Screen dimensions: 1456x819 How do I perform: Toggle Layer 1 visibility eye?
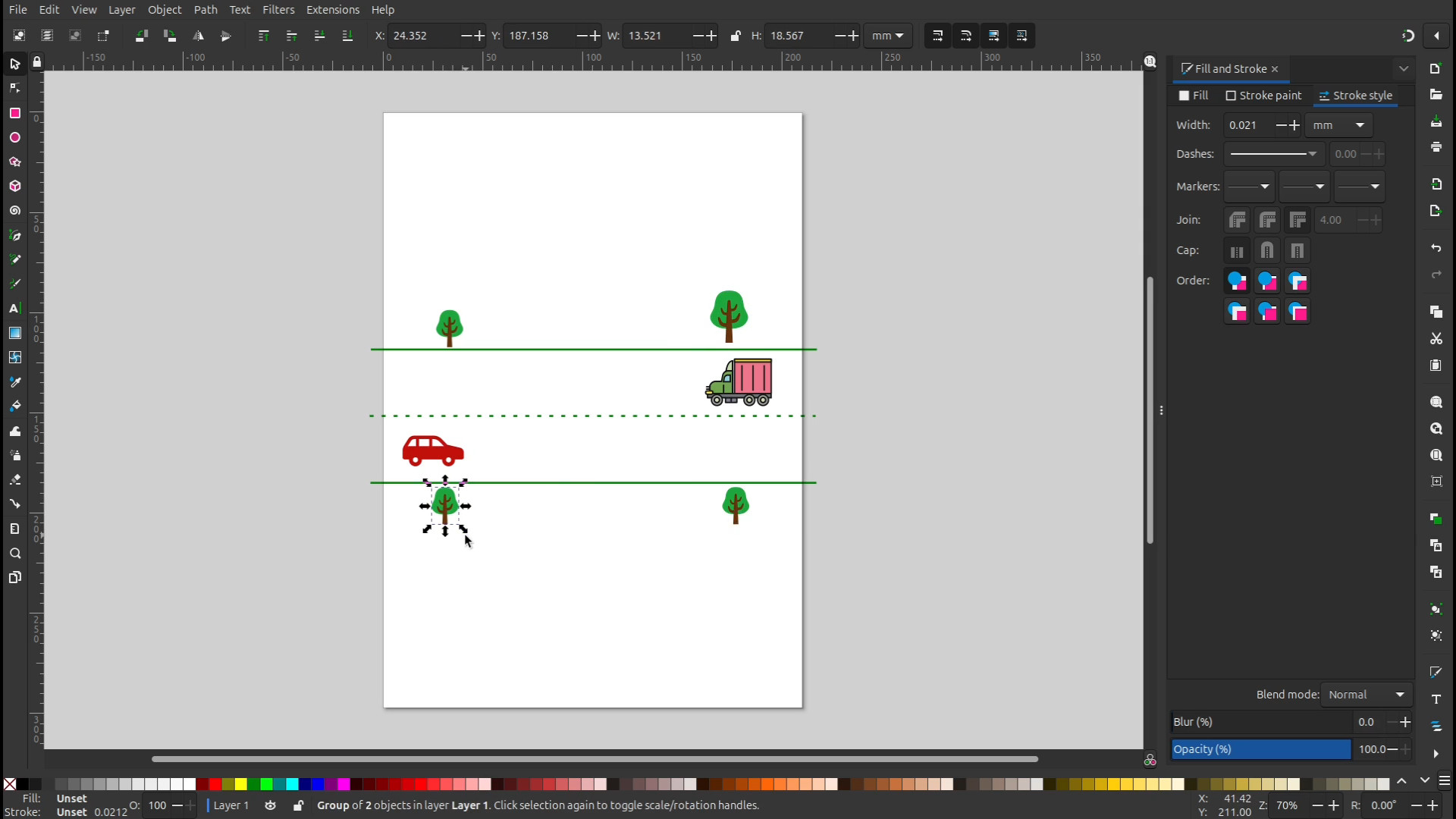coord(270,805)
